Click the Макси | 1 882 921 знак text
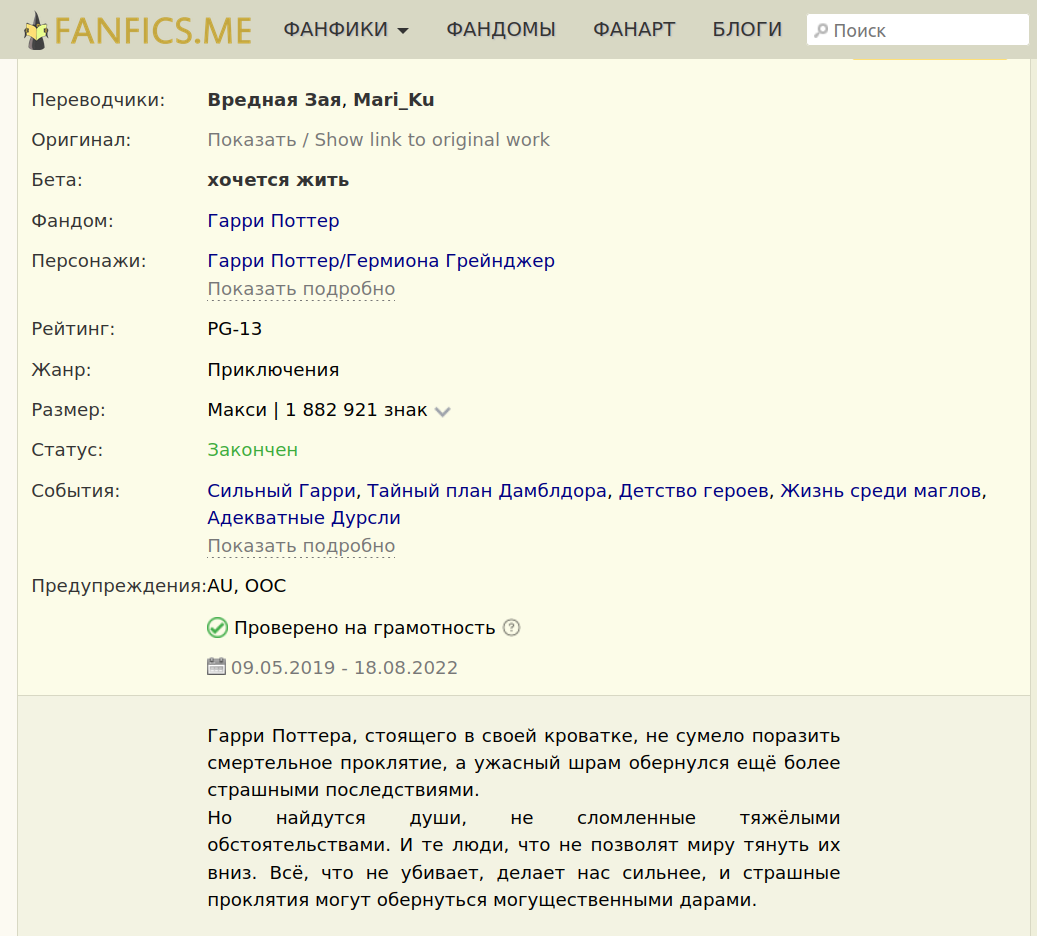This screenshot has width=1037, height=936. (x=317, y=410)
